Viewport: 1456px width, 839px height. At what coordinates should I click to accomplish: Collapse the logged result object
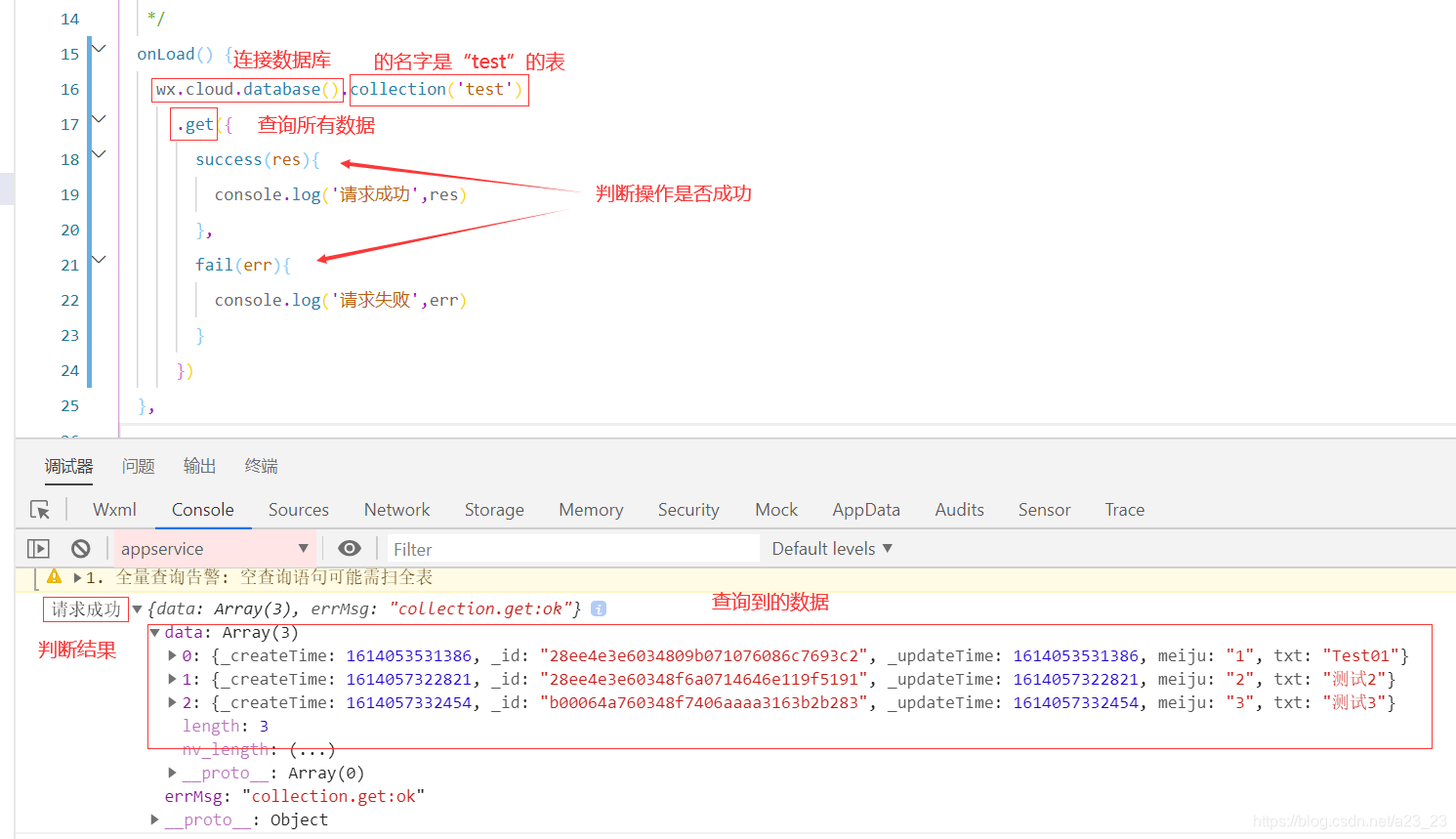[x=138, y=608]
